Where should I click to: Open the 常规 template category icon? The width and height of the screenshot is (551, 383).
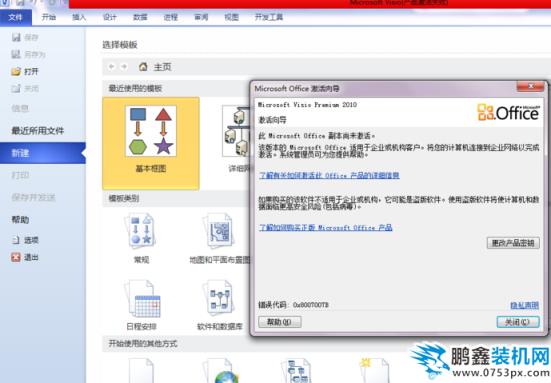pos(141,231)
